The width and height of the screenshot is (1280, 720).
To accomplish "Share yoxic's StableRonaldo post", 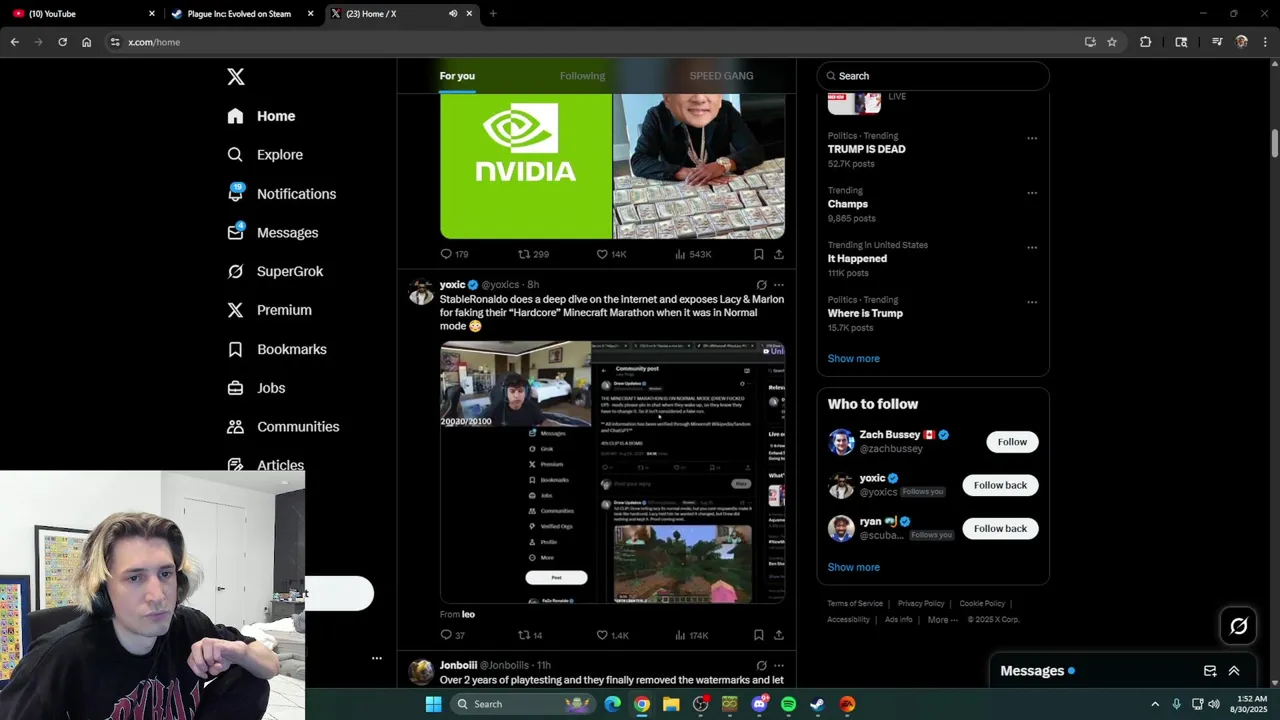I will pyautogui.click(x=779, y=635).
